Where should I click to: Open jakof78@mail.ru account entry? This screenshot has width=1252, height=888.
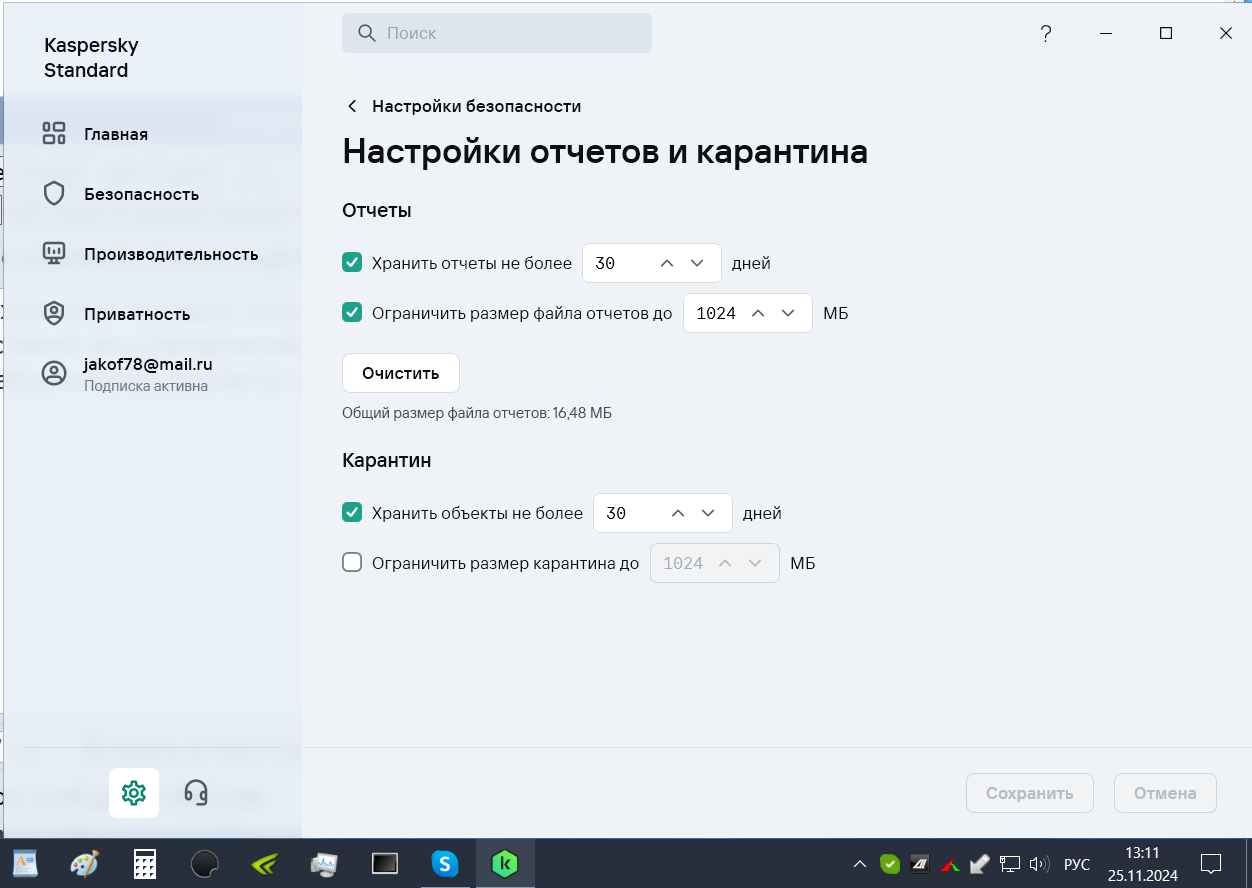pyautogui.click(x=148, y=365)
